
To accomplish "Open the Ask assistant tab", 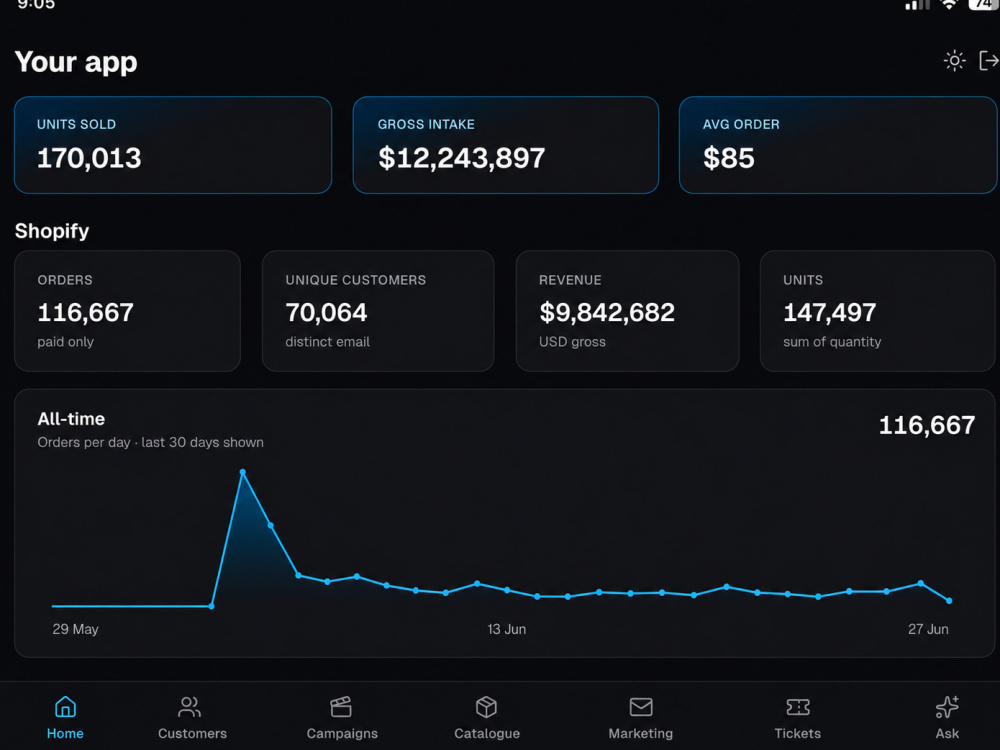I will point(947,717).
